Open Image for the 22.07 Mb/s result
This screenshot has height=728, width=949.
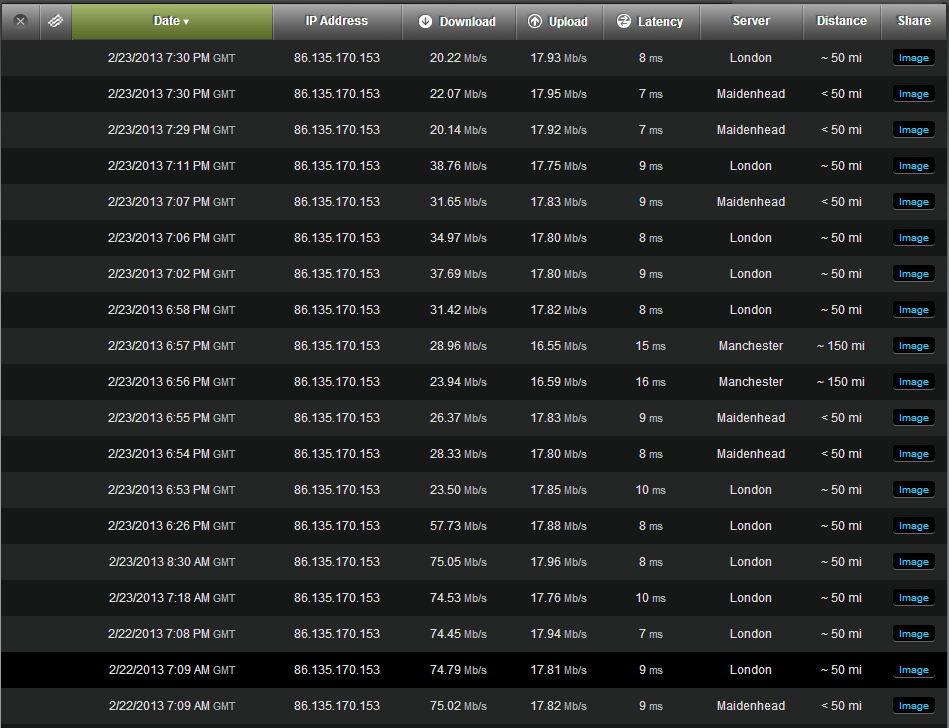point(913,94)
